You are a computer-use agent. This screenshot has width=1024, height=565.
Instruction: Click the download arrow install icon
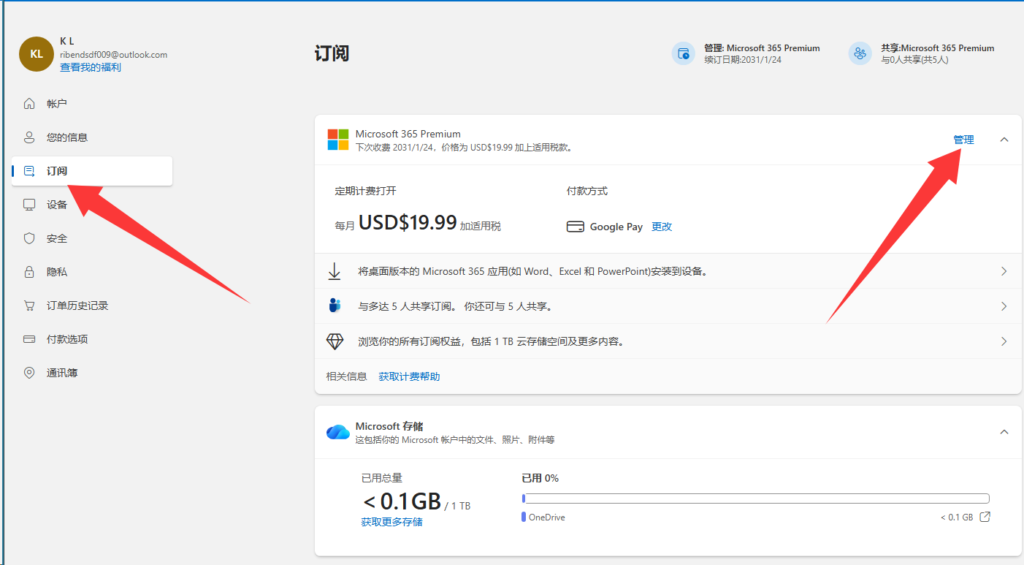click(x=335, y=271)
